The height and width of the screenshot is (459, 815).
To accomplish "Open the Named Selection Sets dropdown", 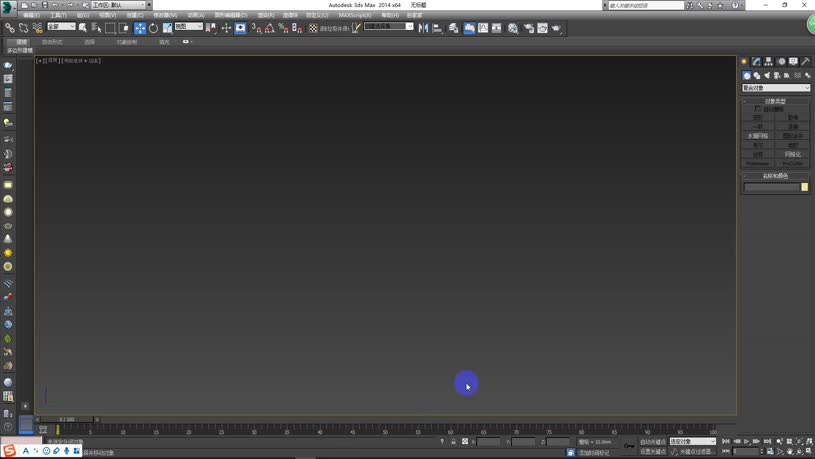I will [388, 27].
